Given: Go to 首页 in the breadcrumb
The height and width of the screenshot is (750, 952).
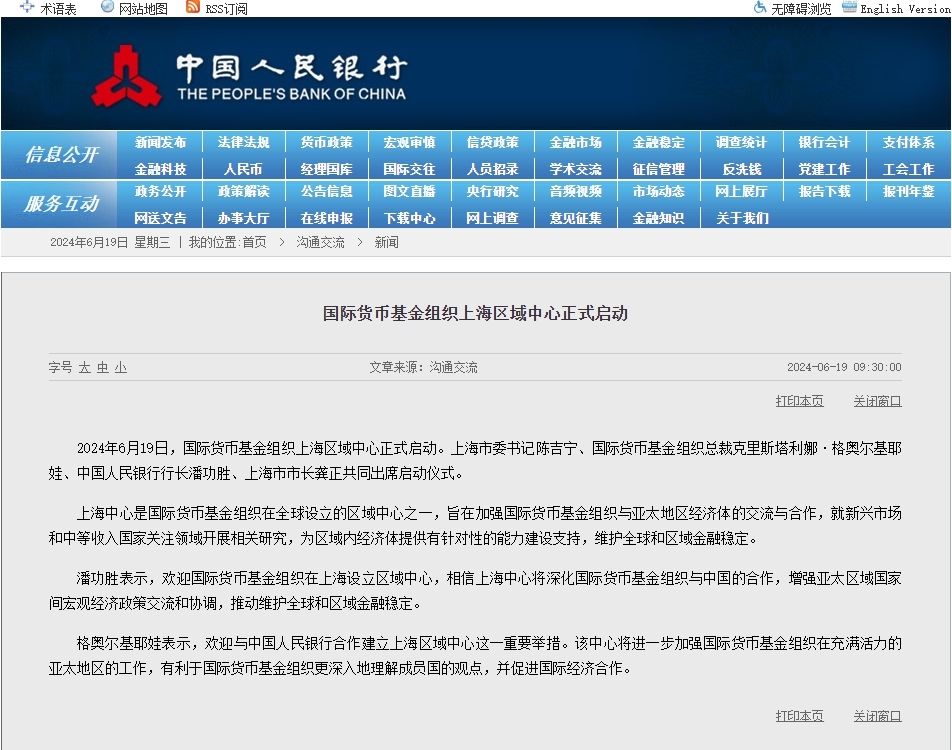Looking at the screenshot, I should 254,242.
